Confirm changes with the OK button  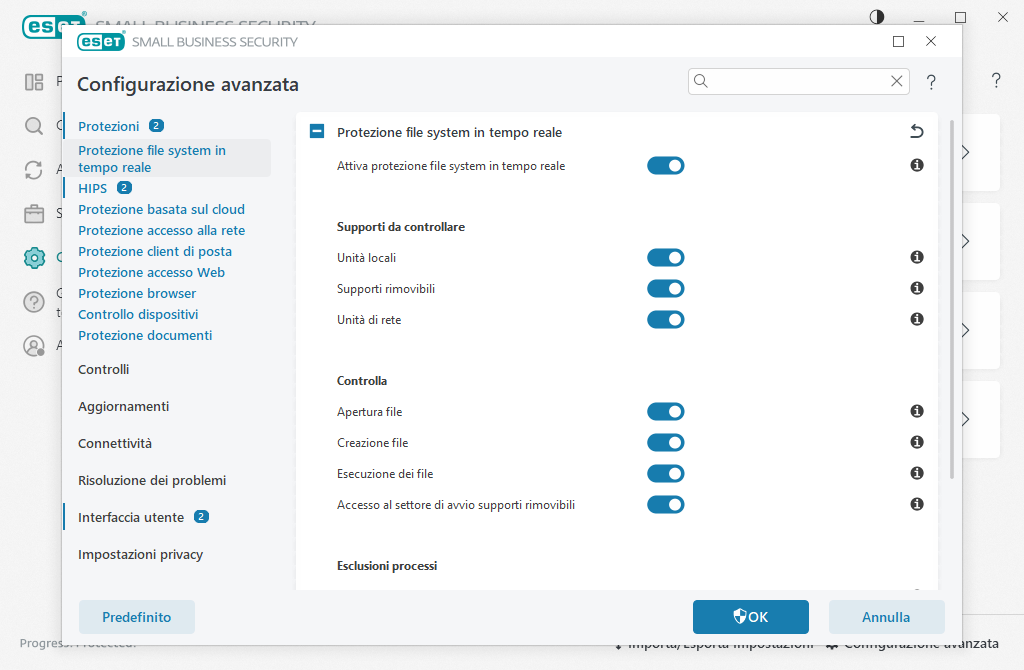coord(750,617)
